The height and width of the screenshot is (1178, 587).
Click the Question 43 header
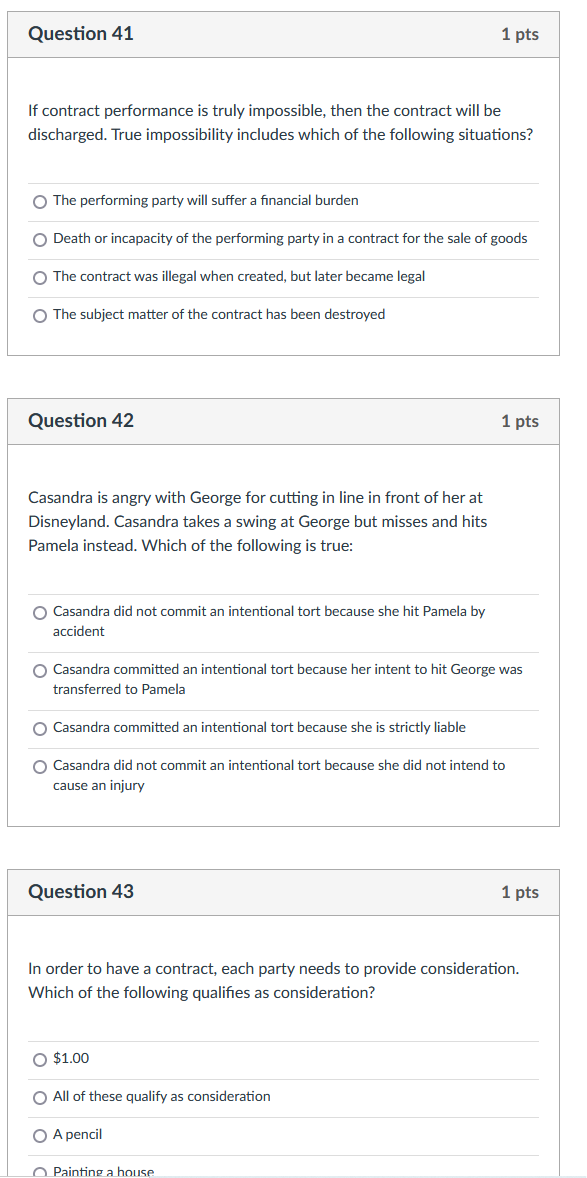pos(81,891)
